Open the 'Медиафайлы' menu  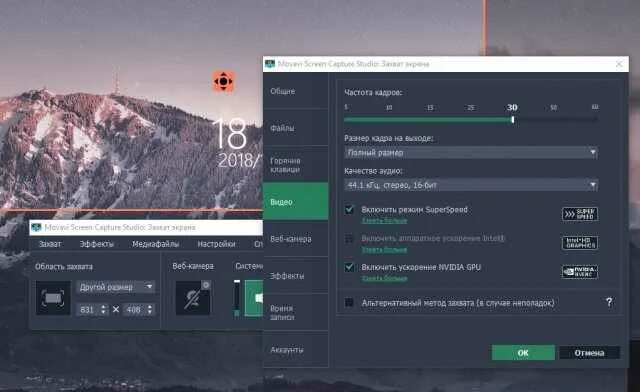(156, 244)
